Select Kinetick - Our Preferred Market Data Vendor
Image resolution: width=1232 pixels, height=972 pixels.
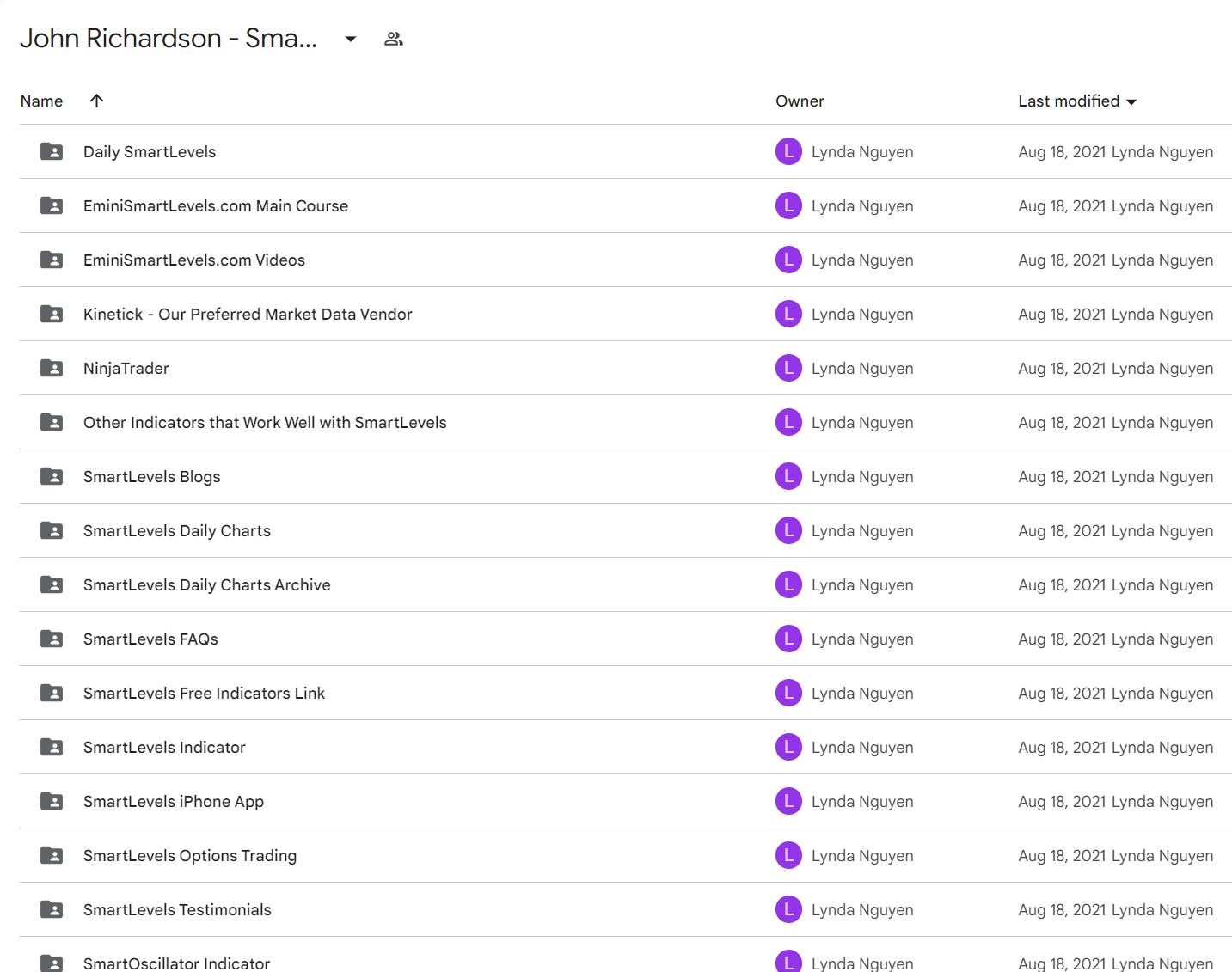pyautogui.click(x=248, y=314)
